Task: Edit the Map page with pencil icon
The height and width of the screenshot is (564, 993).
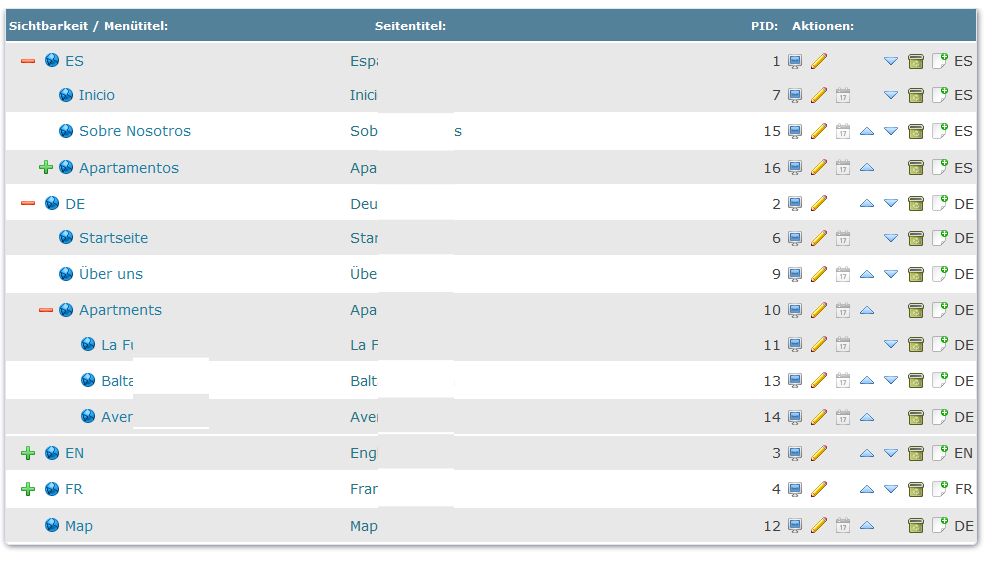Action: coord(819,525)
